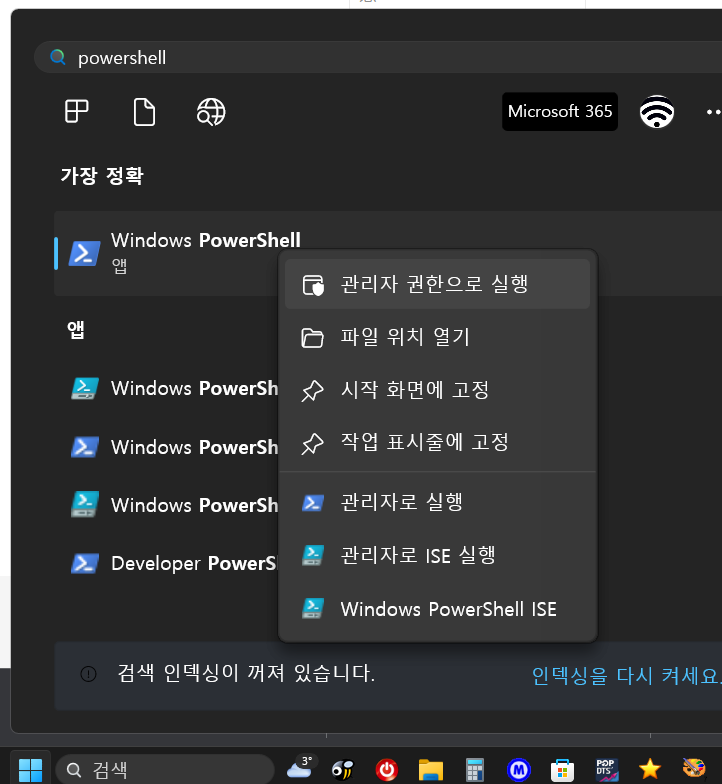The height and width of the screenshot is (784, 722).
Task: Click the pin icon next to '작업 표시줄에 고정'
Action: tap(312, 444)
